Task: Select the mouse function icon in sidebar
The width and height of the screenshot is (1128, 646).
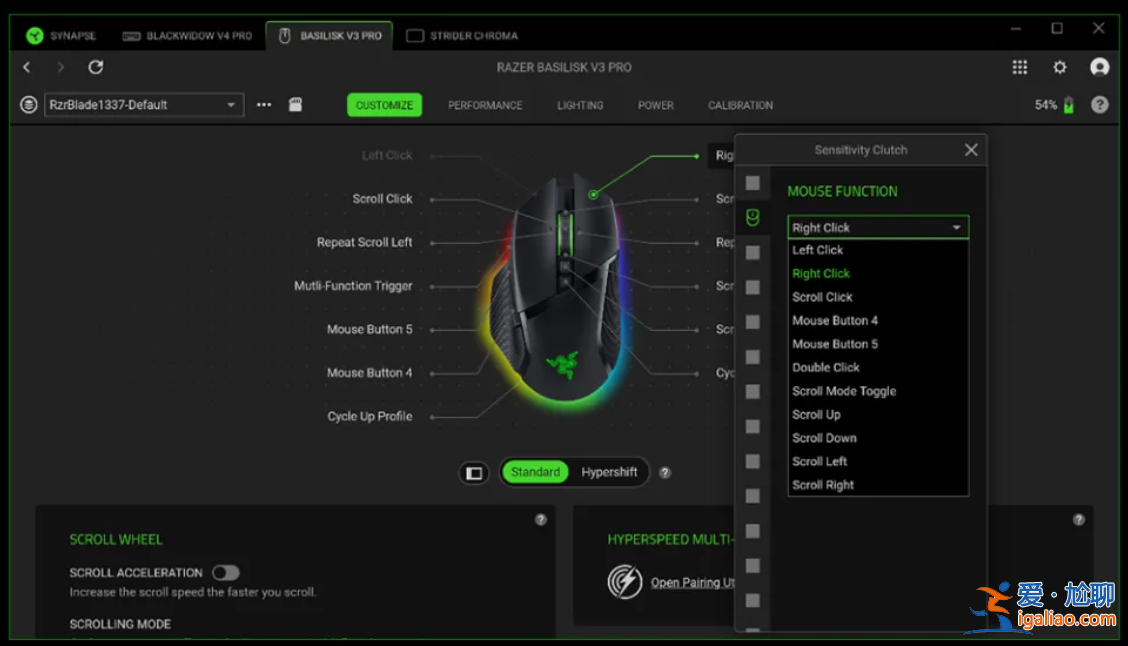Action: pos(753,218)
